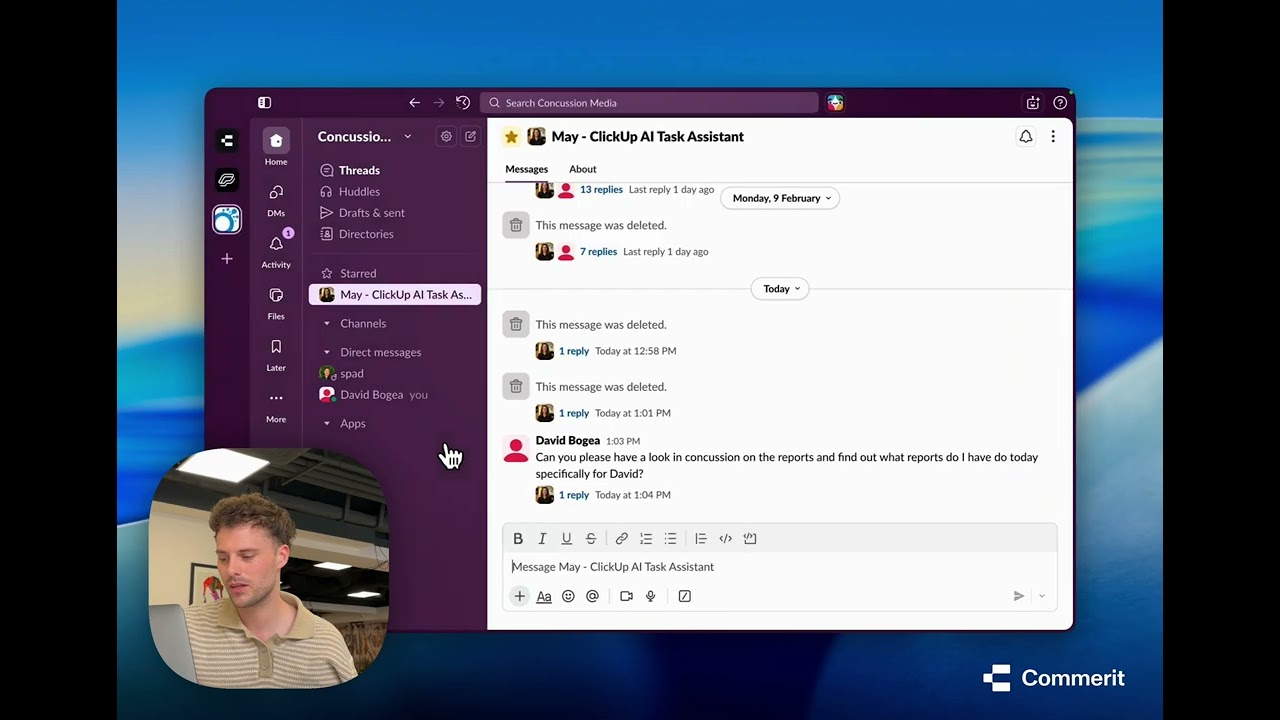Open send options dropdown arrow

click(1041, 596)
